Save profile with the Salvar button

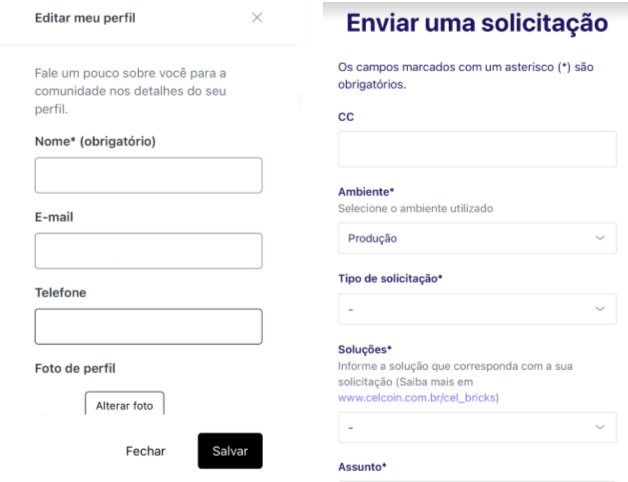pyautogui.click(x=230, y=451)
